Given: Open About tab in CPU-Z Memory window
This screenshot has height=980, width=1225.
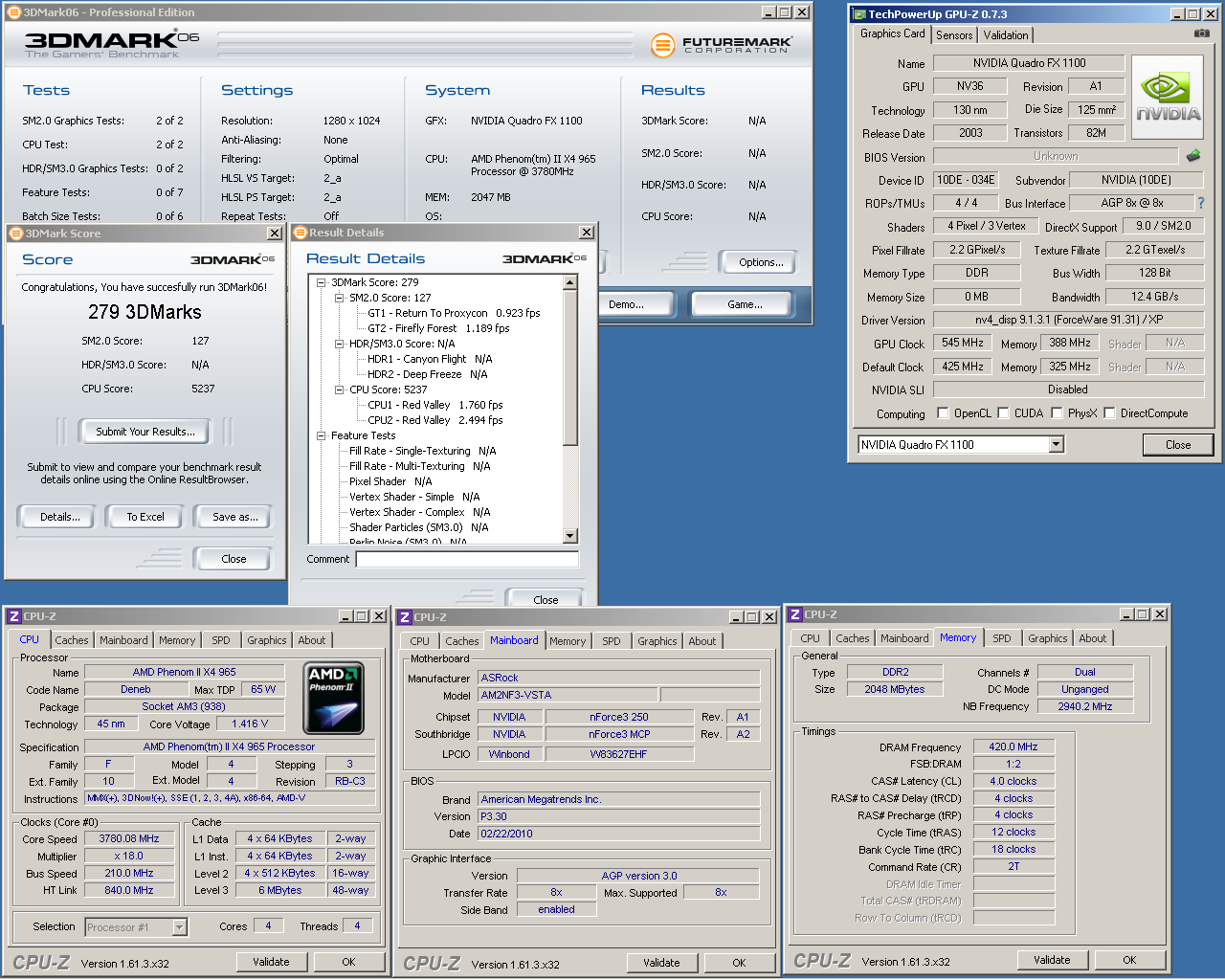Looking at the screenshot, I should (1093, 638).
